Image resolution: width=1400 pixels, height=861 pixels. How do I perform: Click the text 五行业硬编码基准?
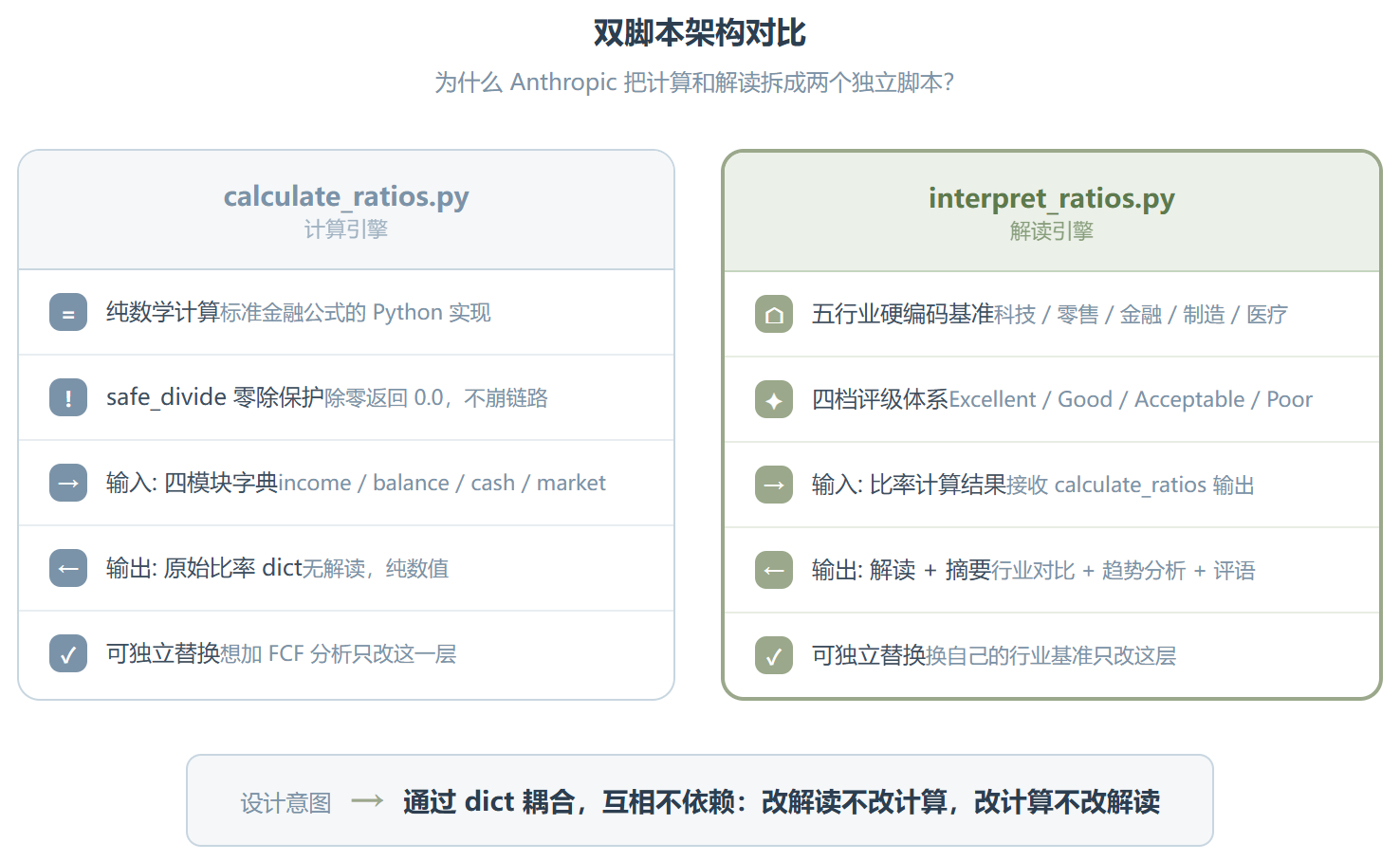[x=903, y=315]
